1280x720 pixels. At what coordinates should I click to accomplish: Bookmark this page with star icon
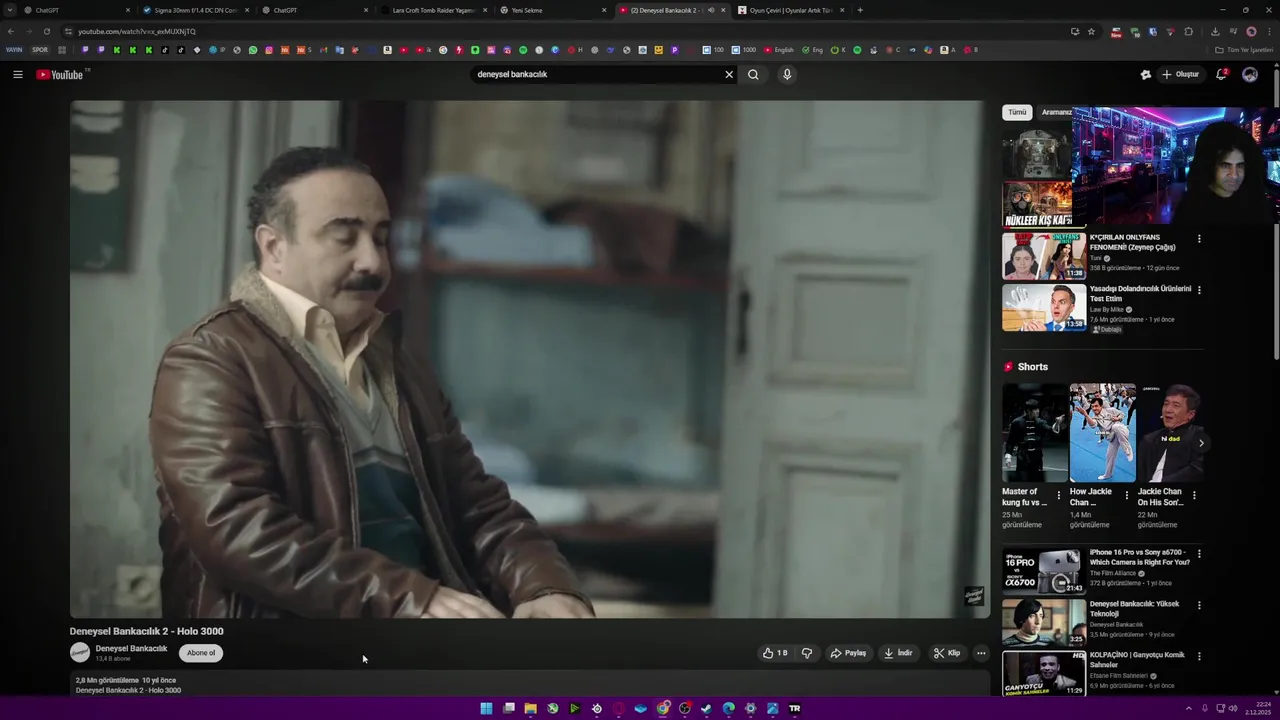click(x=1091, y=31)
